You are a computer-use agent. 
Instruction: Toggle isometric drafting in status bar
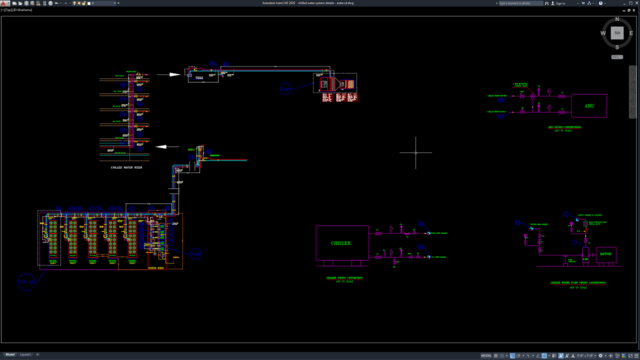(528, 356)
